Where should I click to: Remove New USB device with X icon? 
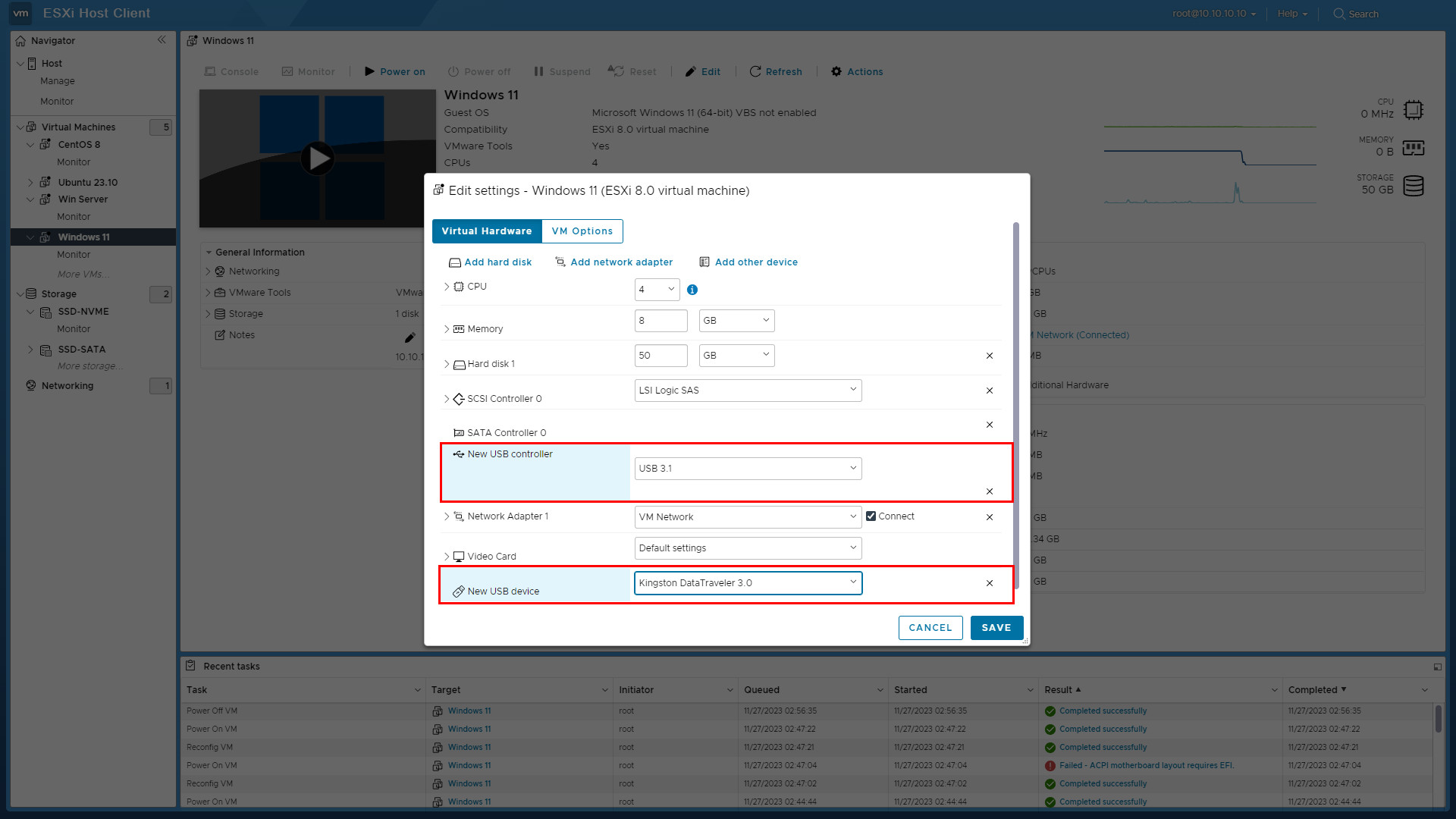click(x=989, y=583)
